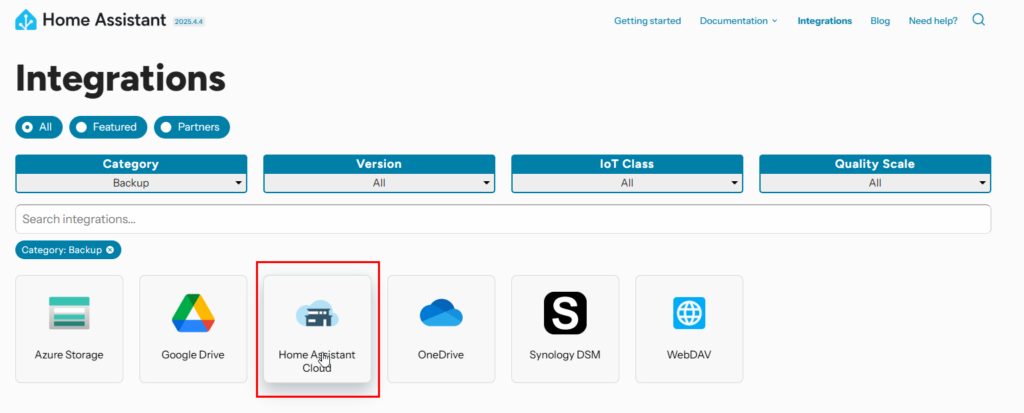Click the Home Assistant logo icon
1024x413 pixels.
pyautogui.click(x=27, y=19)
